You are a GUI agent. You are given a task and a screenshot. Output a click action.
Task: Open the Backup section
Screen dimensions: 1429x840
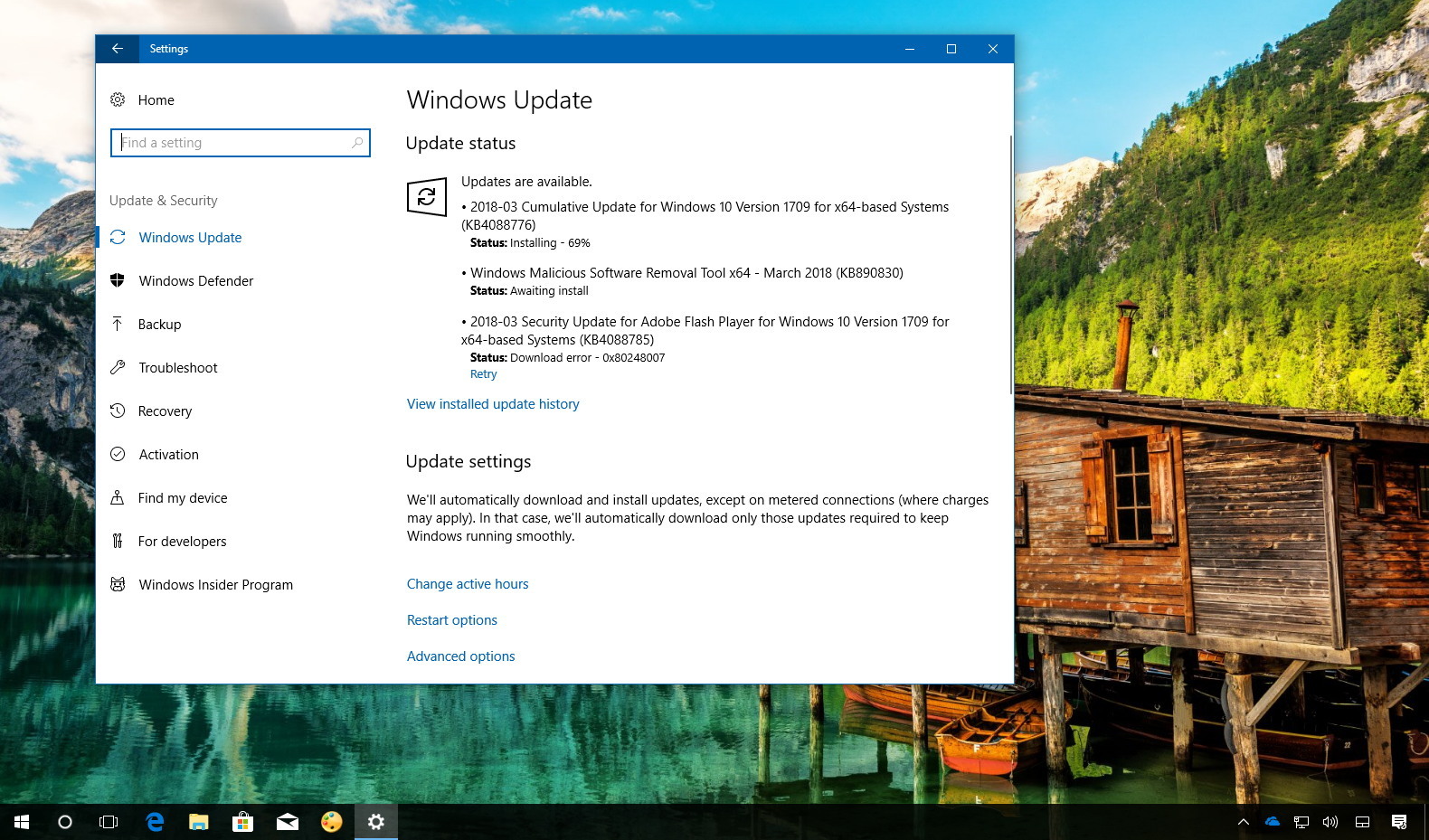pos(159,324)
